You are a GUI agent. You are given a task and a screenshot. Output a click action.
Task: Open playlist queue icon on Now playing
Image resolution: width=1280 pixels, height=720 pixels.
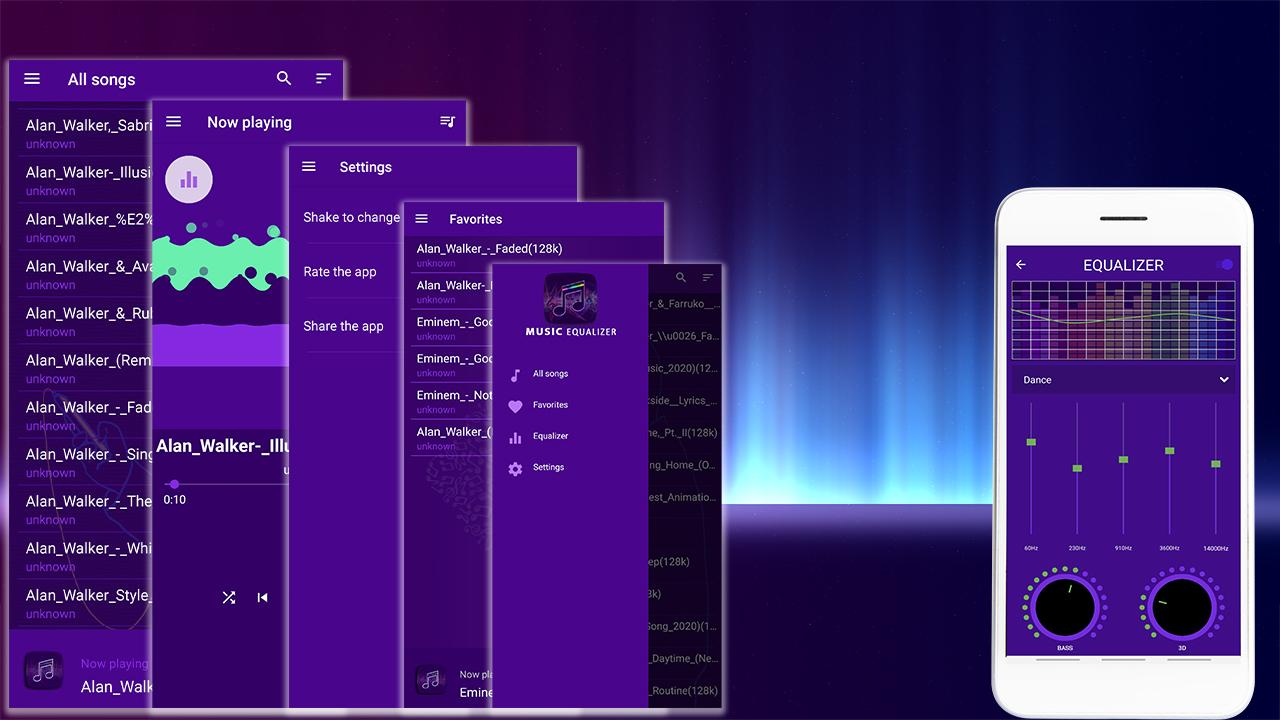pyautogui.click(x=447, y=122)
